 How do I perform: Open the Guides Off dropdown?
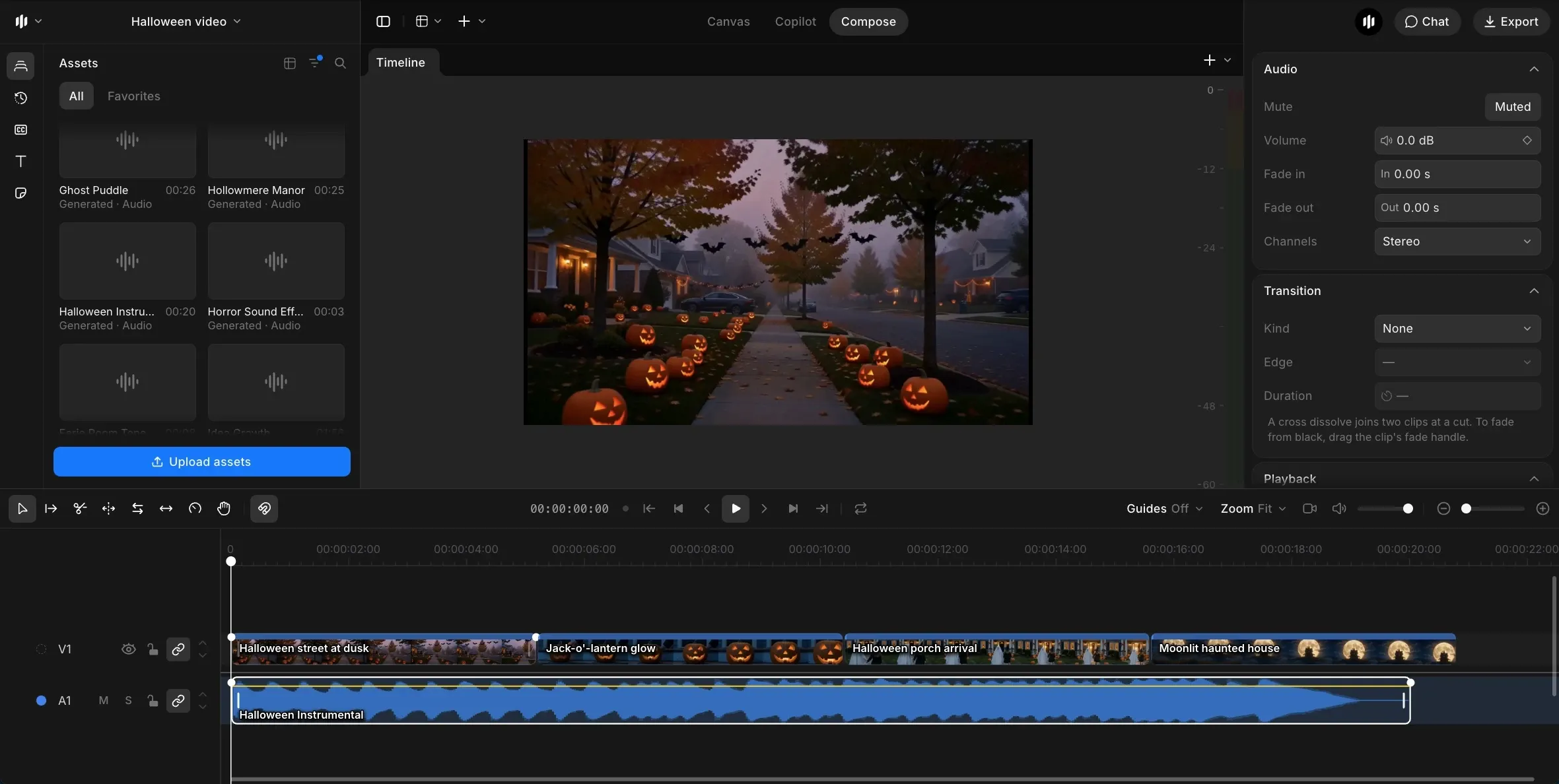(1165, 508)
